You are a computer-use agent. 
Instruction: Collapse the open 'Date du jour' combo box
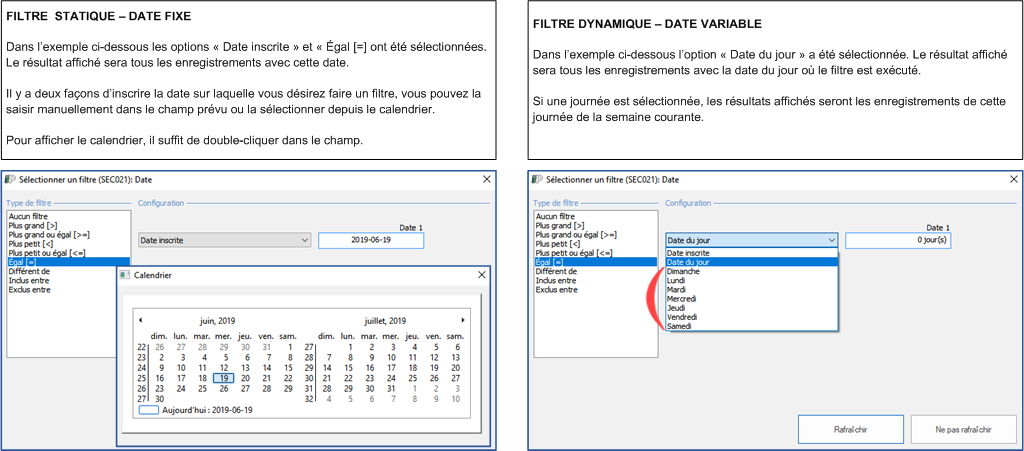(831, 240)
